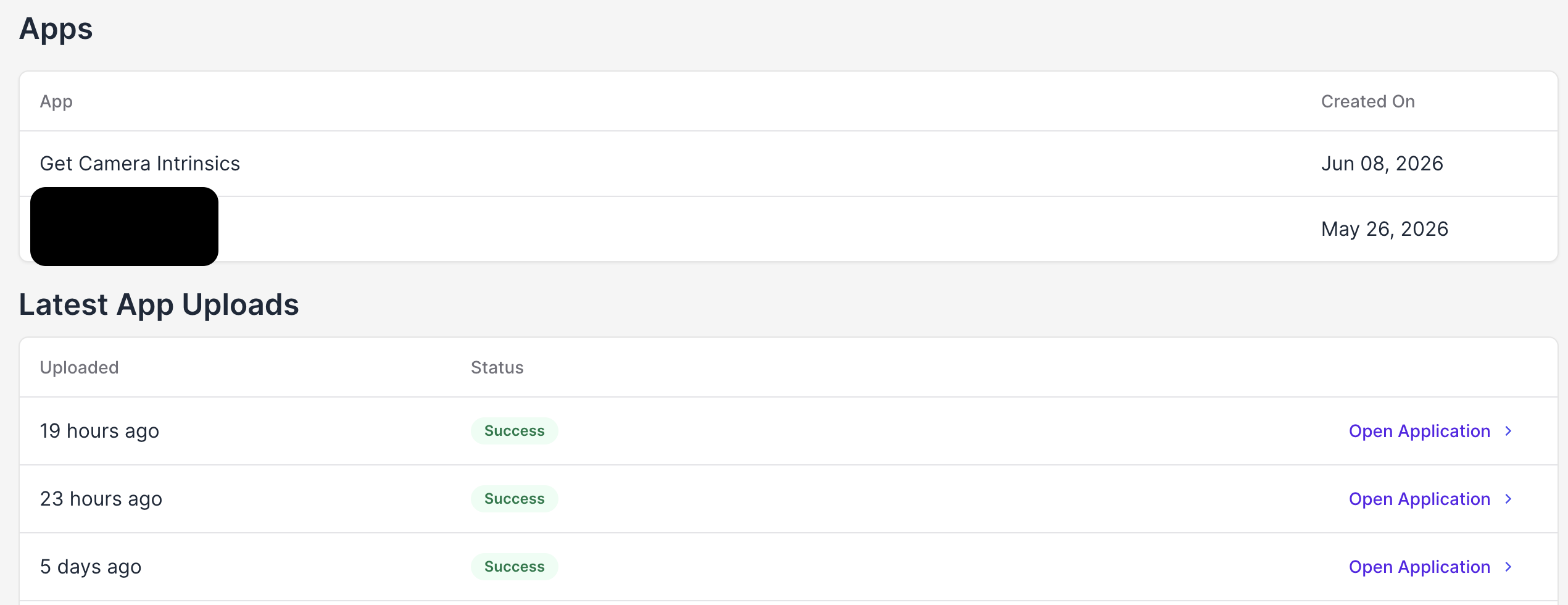
Task: Click the Jun 08, 2026 created date
Action: 1382,164
